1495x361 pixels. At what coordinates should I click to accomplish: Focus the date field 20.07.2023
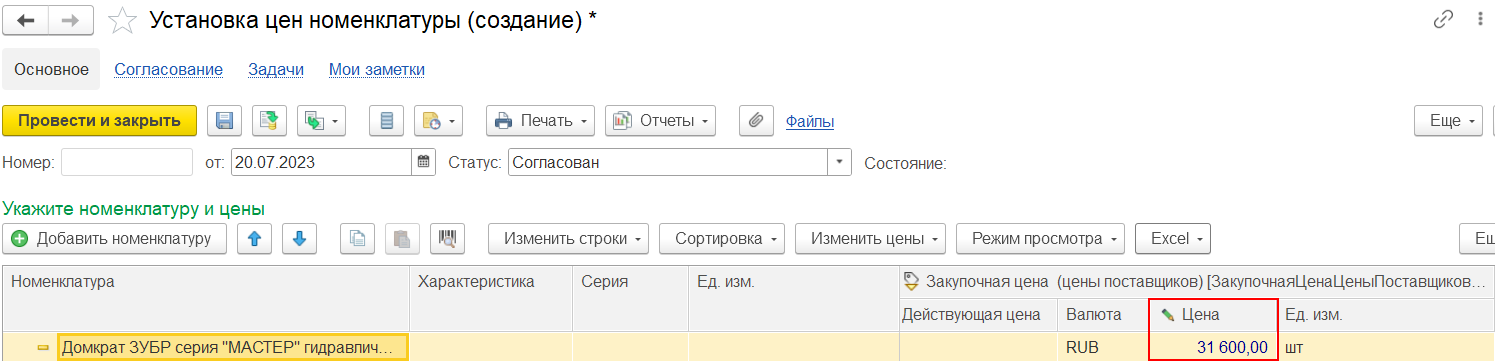(322, 162)
